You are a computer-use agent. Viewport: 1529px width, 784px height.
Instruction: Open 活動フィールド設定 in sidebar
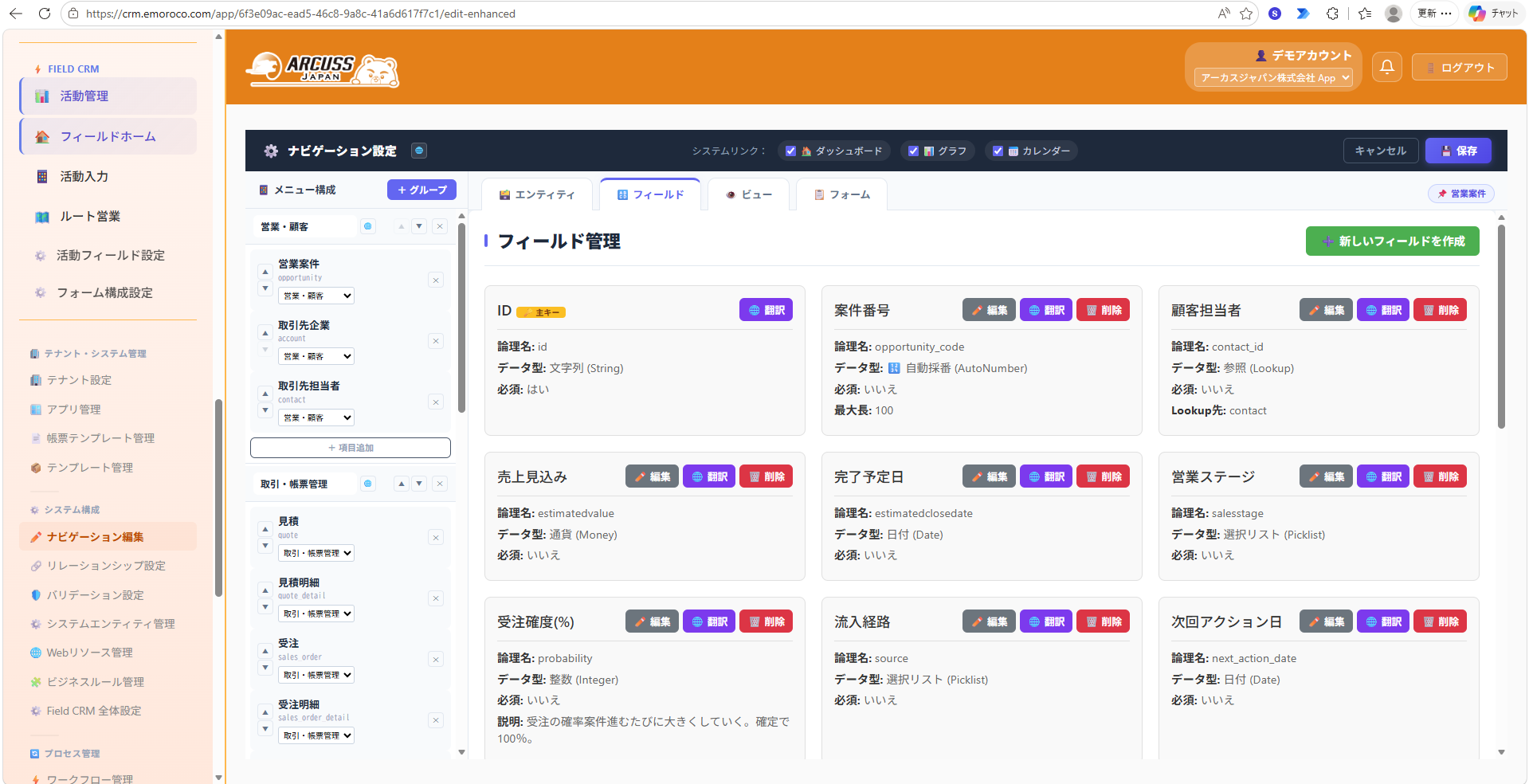108,255
